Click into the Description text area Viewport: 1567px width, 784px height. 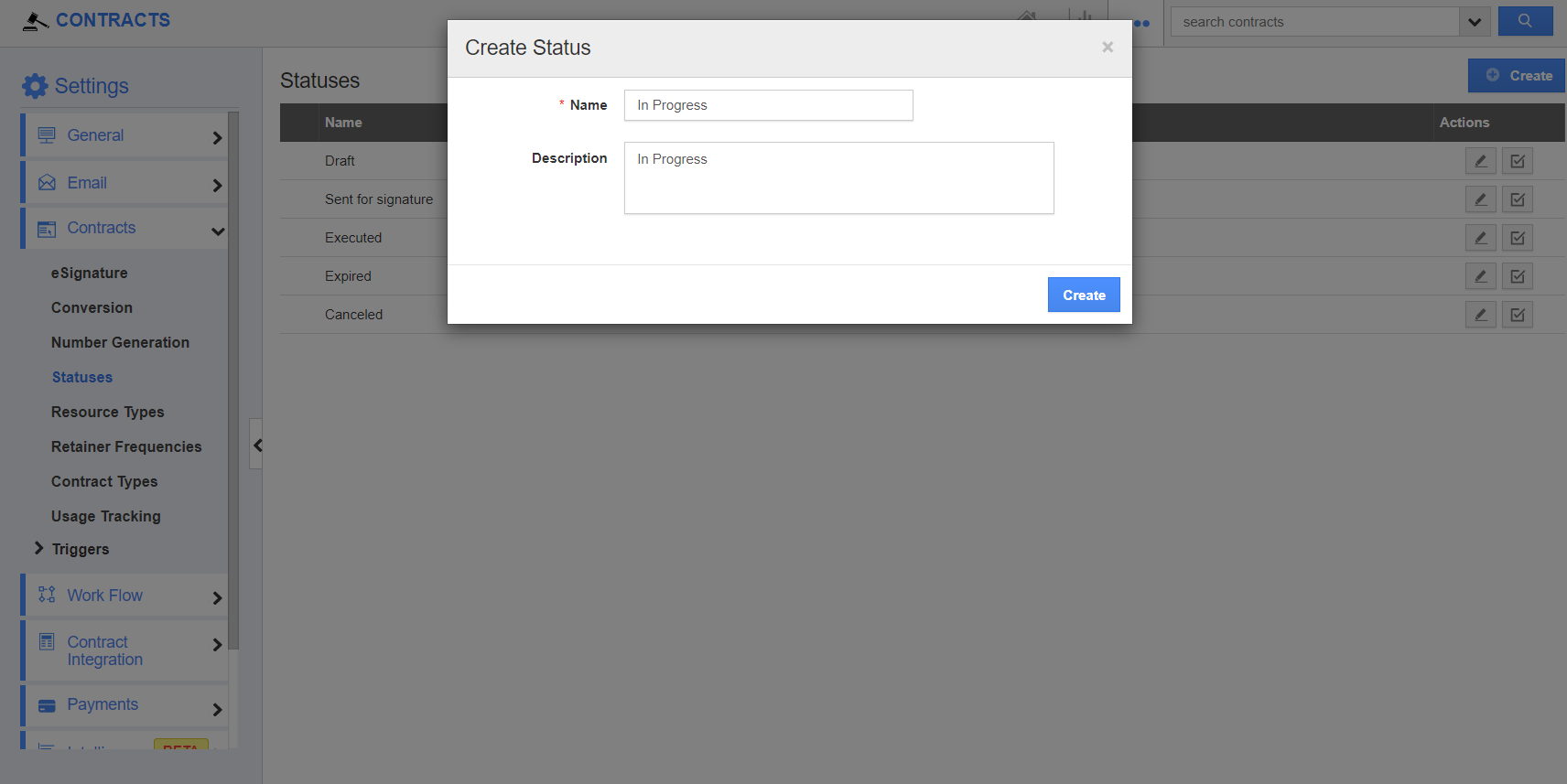click(x=838, y=177)
